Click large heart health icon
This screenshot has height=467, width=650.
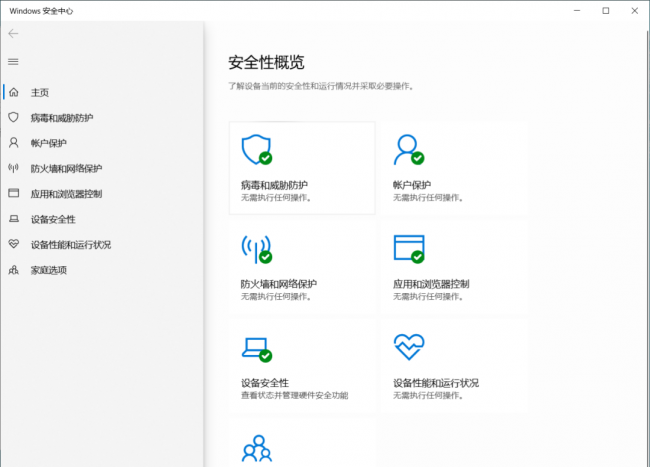point(409,347)
